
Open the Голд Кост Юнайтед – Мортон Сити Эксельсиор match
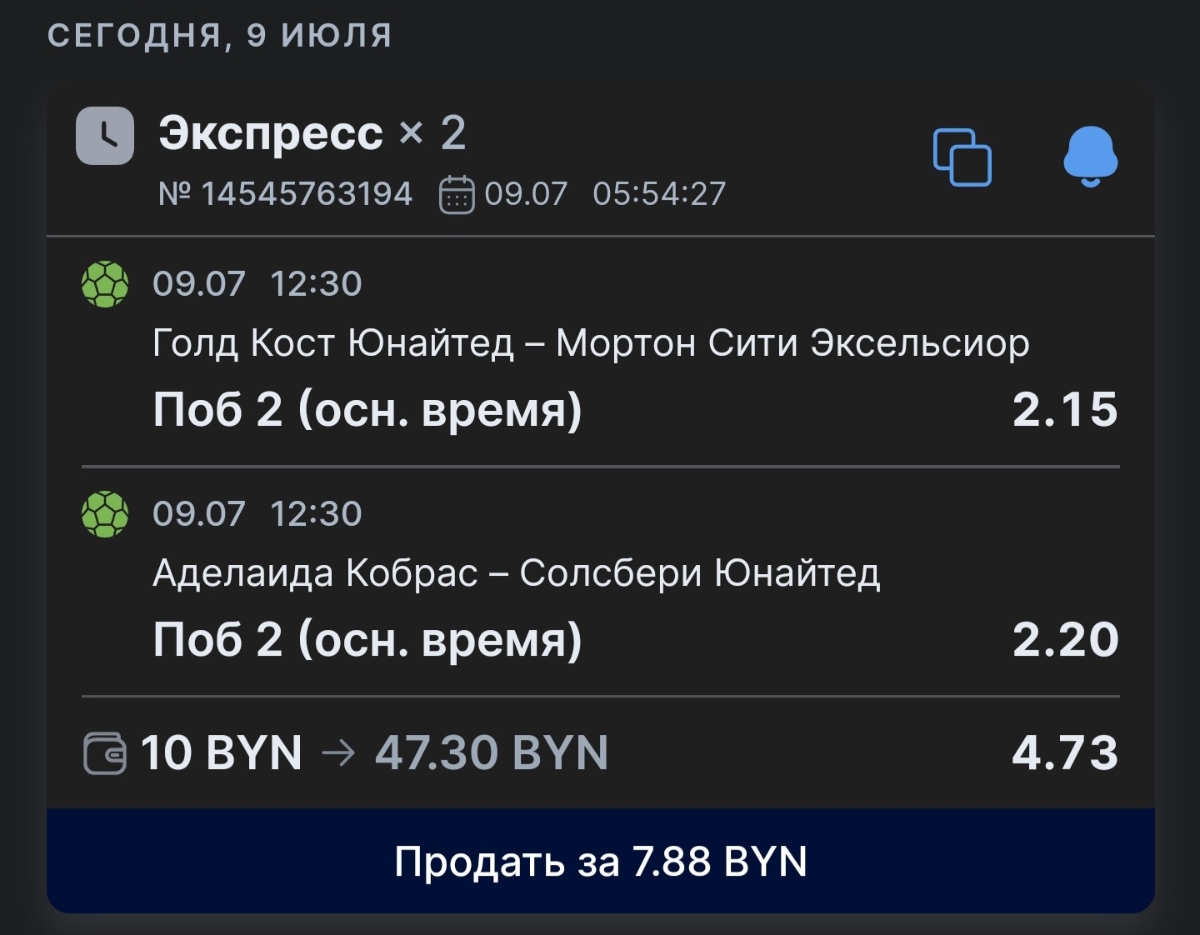[x=591, y=344]
